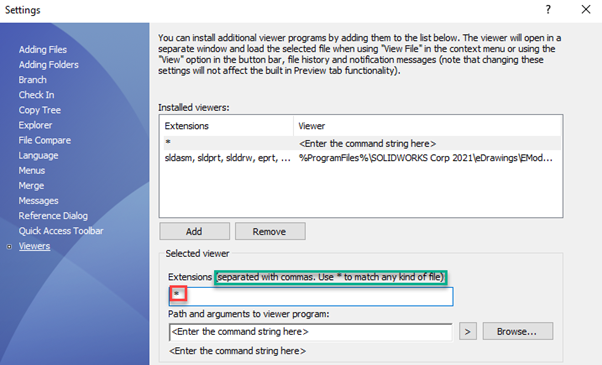Open the Menus settings page
The image size is (602, 365).
tap(32, 170)
